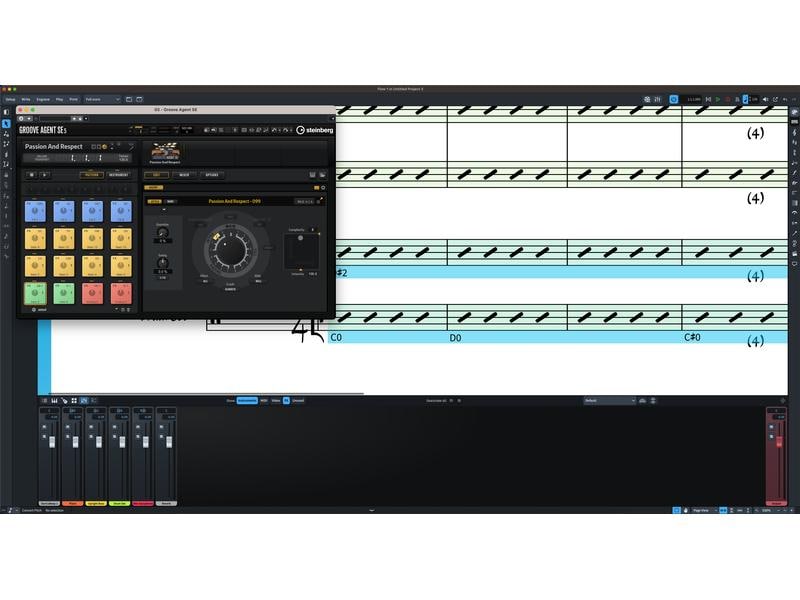Viewport: 800px width, 600px height.
Task: Click the Passion And Respect kit name
Action: click(54, 146)
